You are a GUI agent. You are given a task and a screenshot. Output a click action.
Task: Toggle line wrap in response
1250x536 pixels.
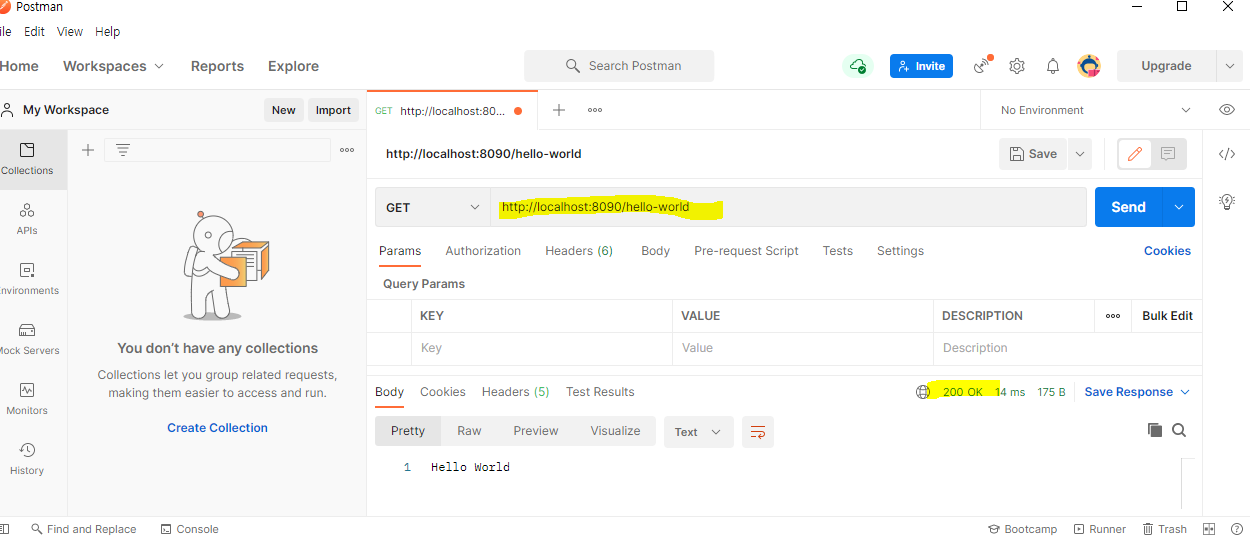(758, 432)
